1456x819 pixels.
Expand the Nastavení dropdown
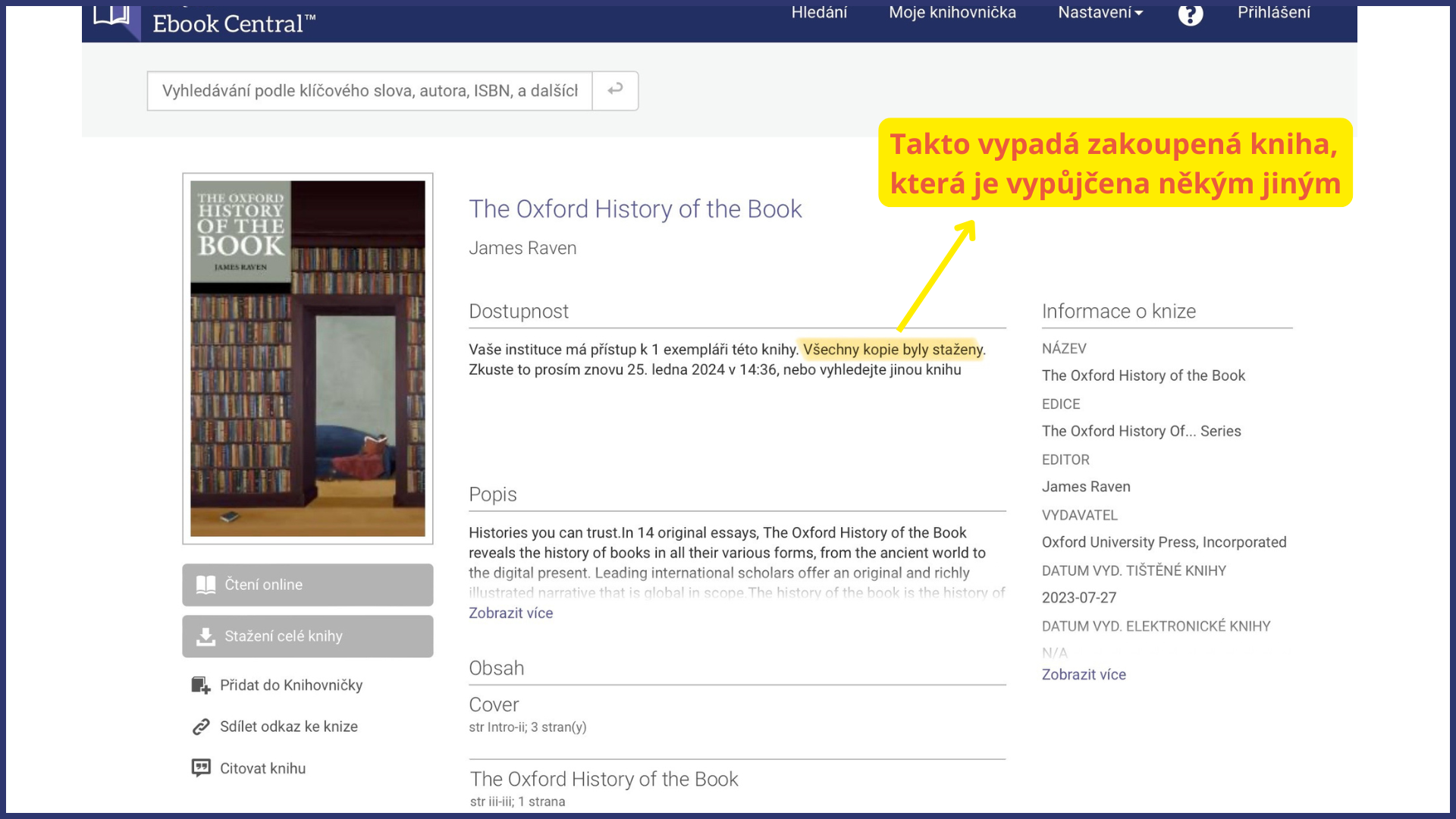pyautogui.click(x=1100, y=13)
